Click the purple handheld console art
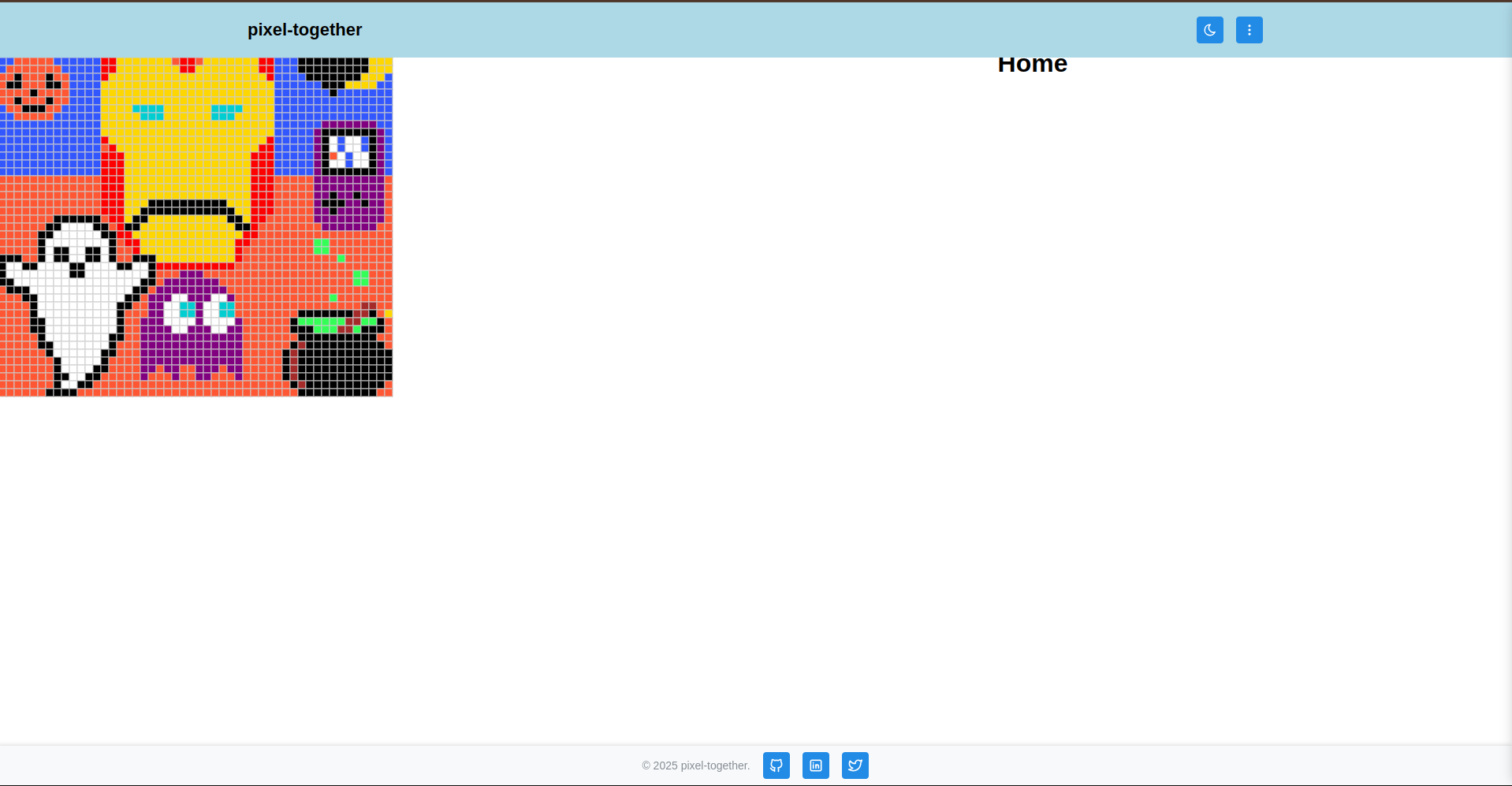1512x786 pixels. click(349, 176)
